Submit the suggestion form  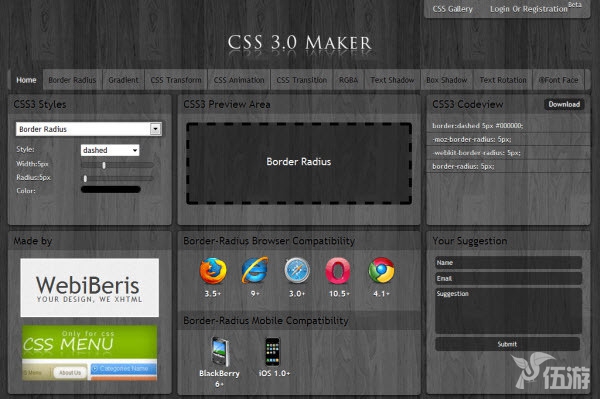point(507,344)
